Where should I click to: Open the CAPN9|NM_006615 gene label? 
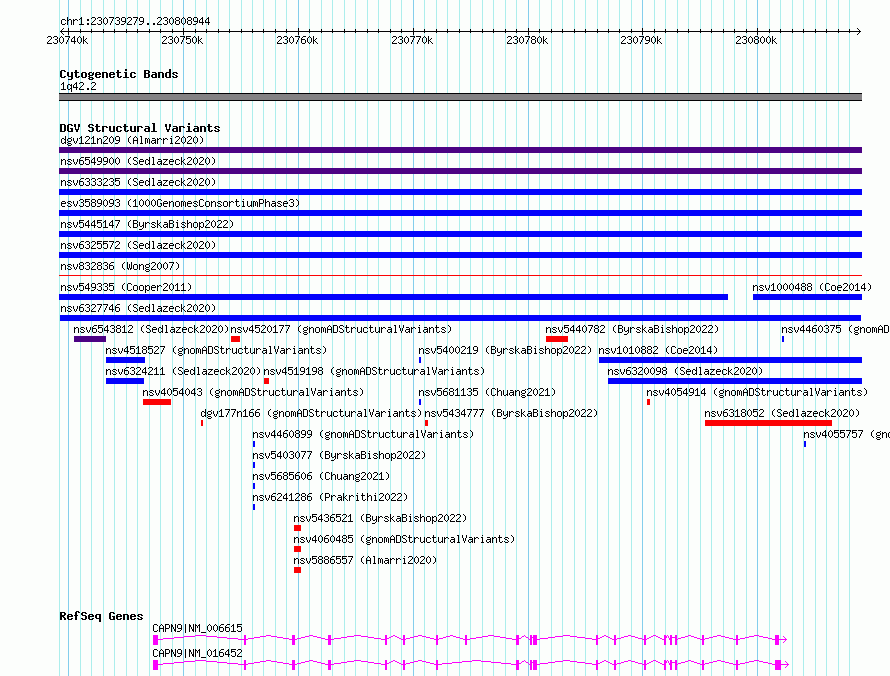pos(197,628)
